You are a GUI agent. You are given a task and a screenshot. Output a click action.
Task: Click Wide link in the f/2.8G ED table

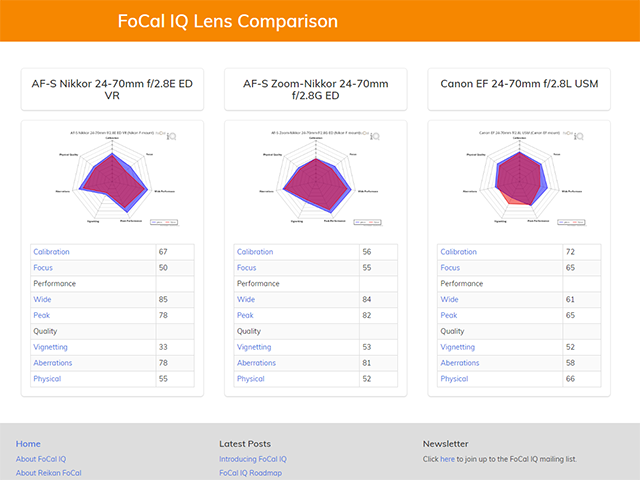click(x=246, y=300)
